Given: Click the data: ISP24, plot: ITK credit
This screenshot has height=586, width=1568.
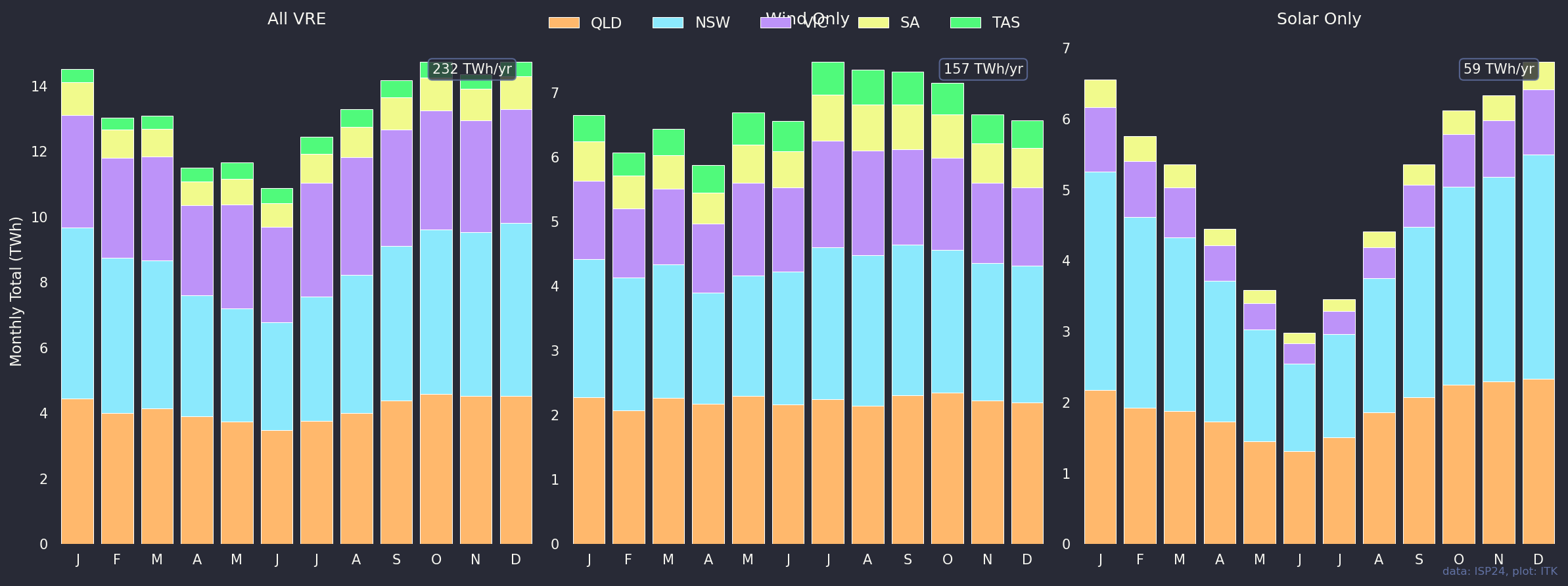Looking at the screenshot, I should point(1500,571).
